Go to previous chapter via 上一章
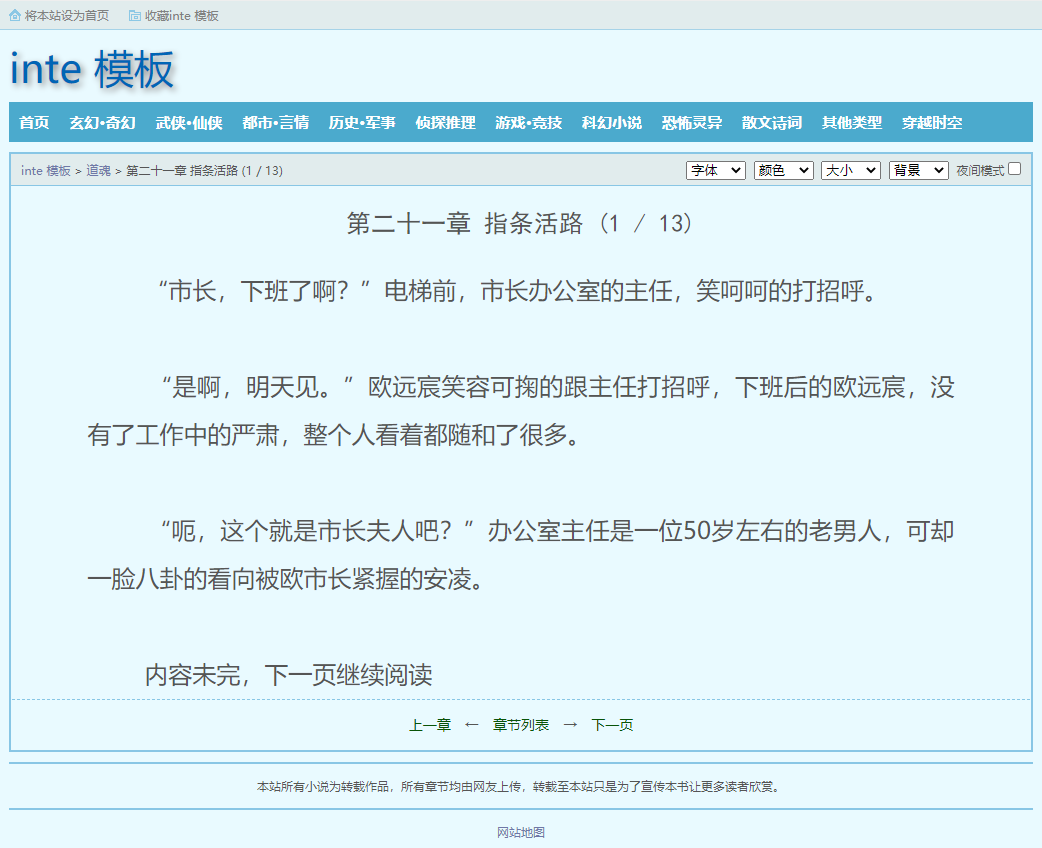1042x848 pixels. coord(430,725)
